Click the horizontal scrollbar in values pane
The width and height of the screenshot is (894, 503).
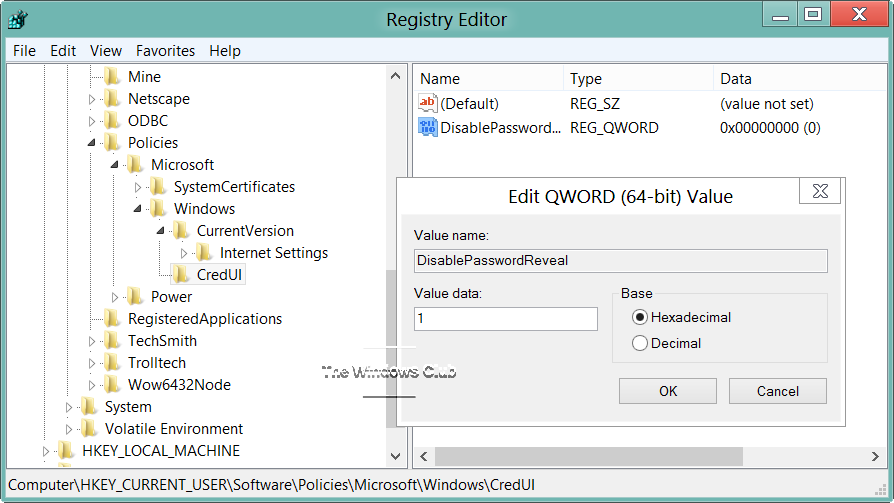tap(588, 456)
